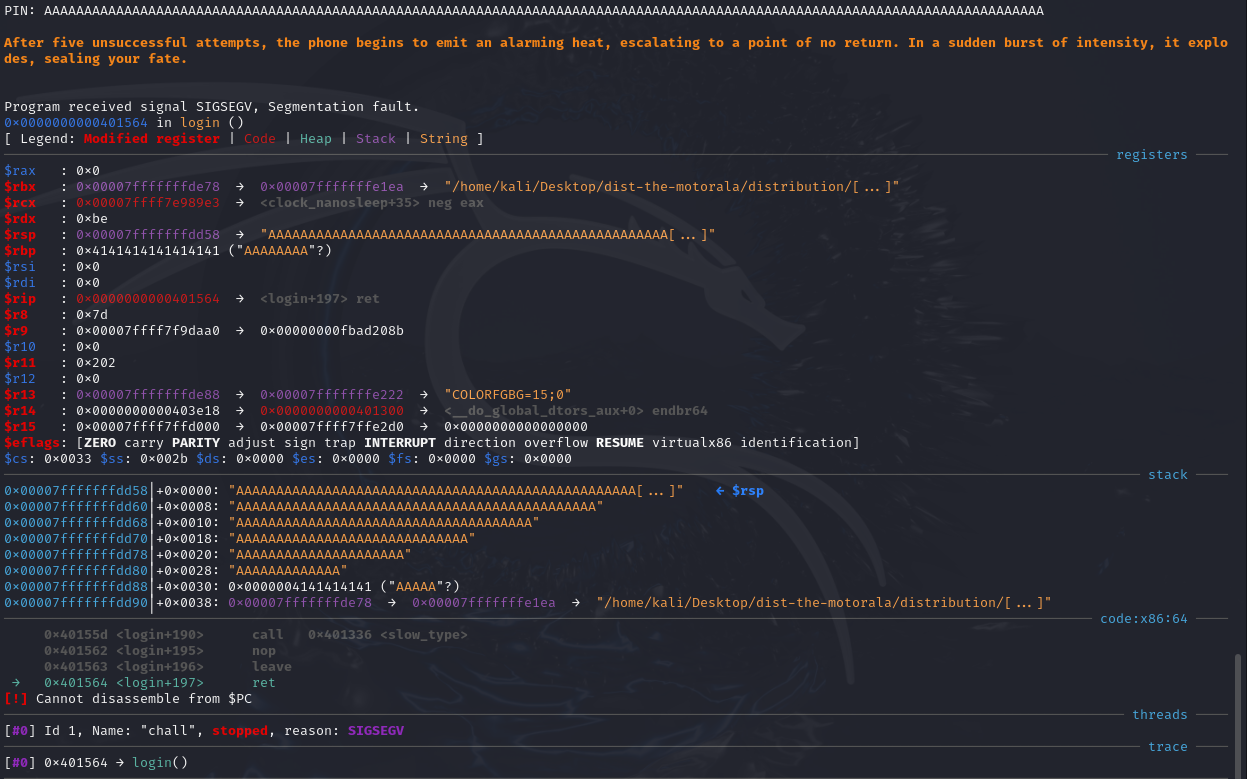Click red "stopped" in the thread line
This screenshot has width=1247, height=779.
pos(240,731)
